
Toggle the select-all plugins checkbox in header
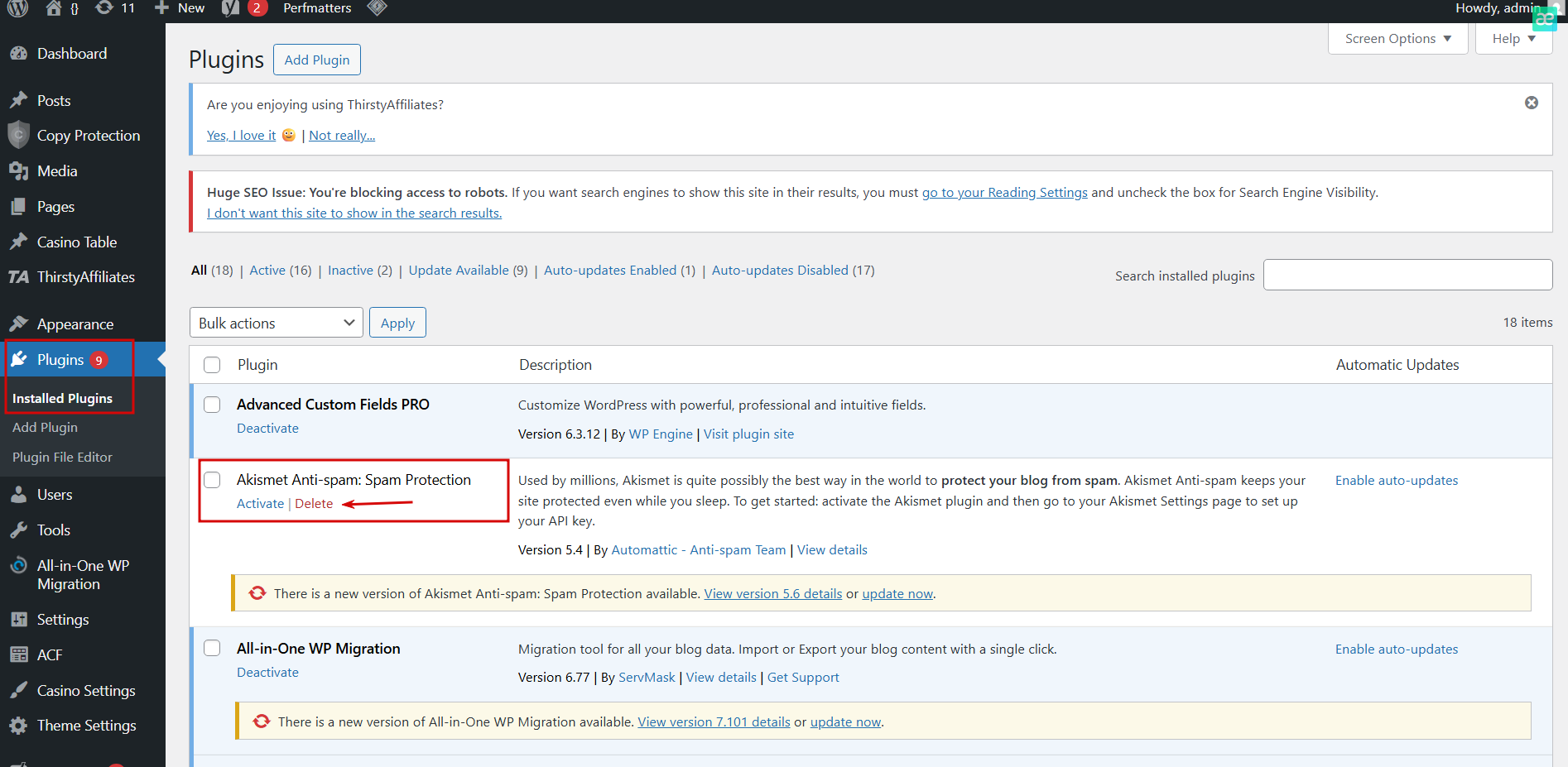point(213,365)
